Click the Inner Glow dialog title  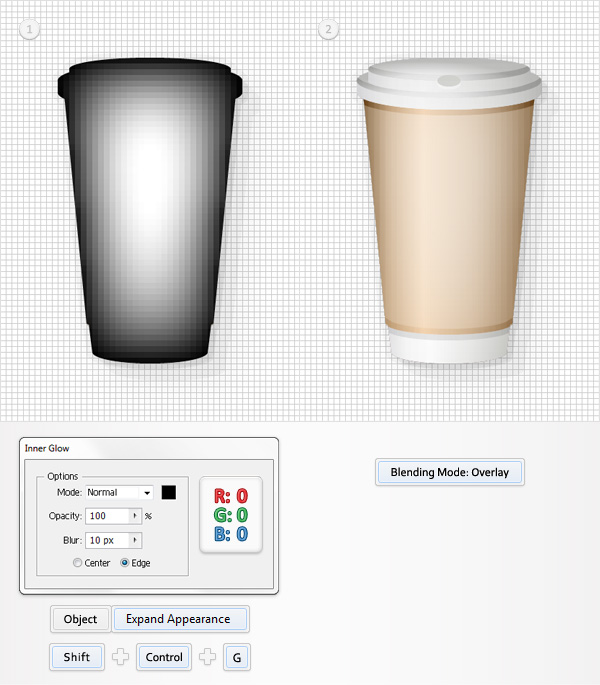47,448
